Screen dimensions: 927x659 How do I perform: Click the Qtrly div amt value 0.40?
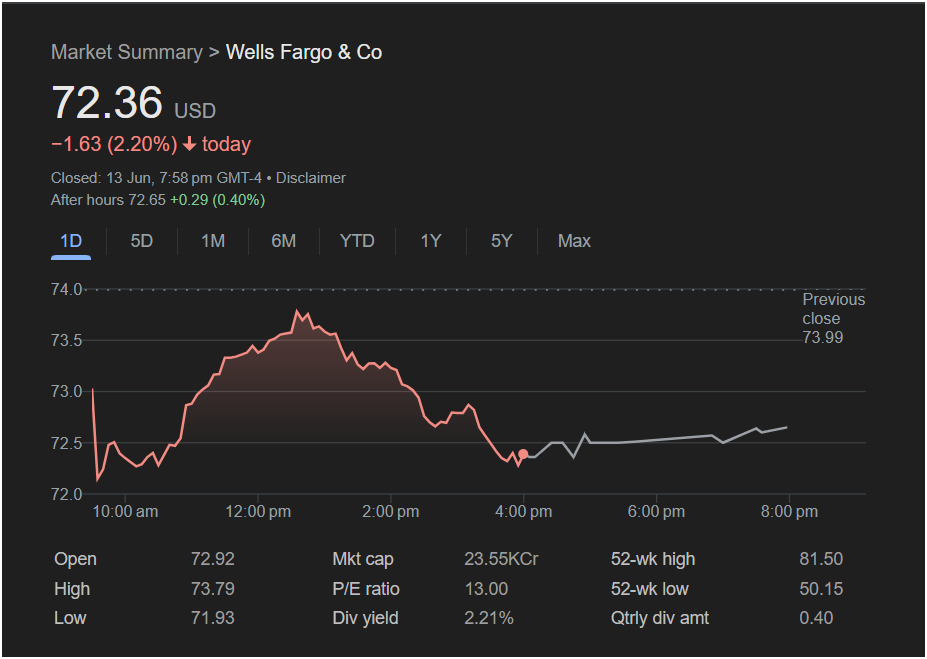[x=816, y=618]
